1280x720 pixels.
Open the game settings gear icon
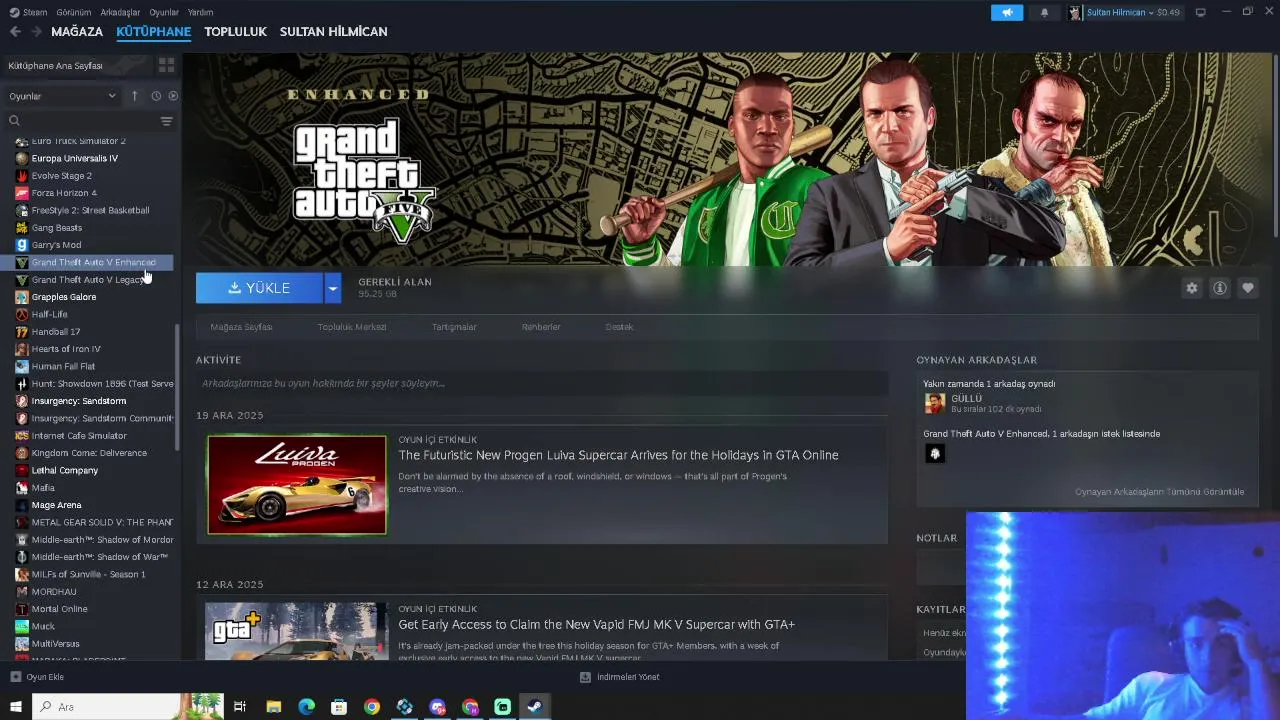[1191, 288]
